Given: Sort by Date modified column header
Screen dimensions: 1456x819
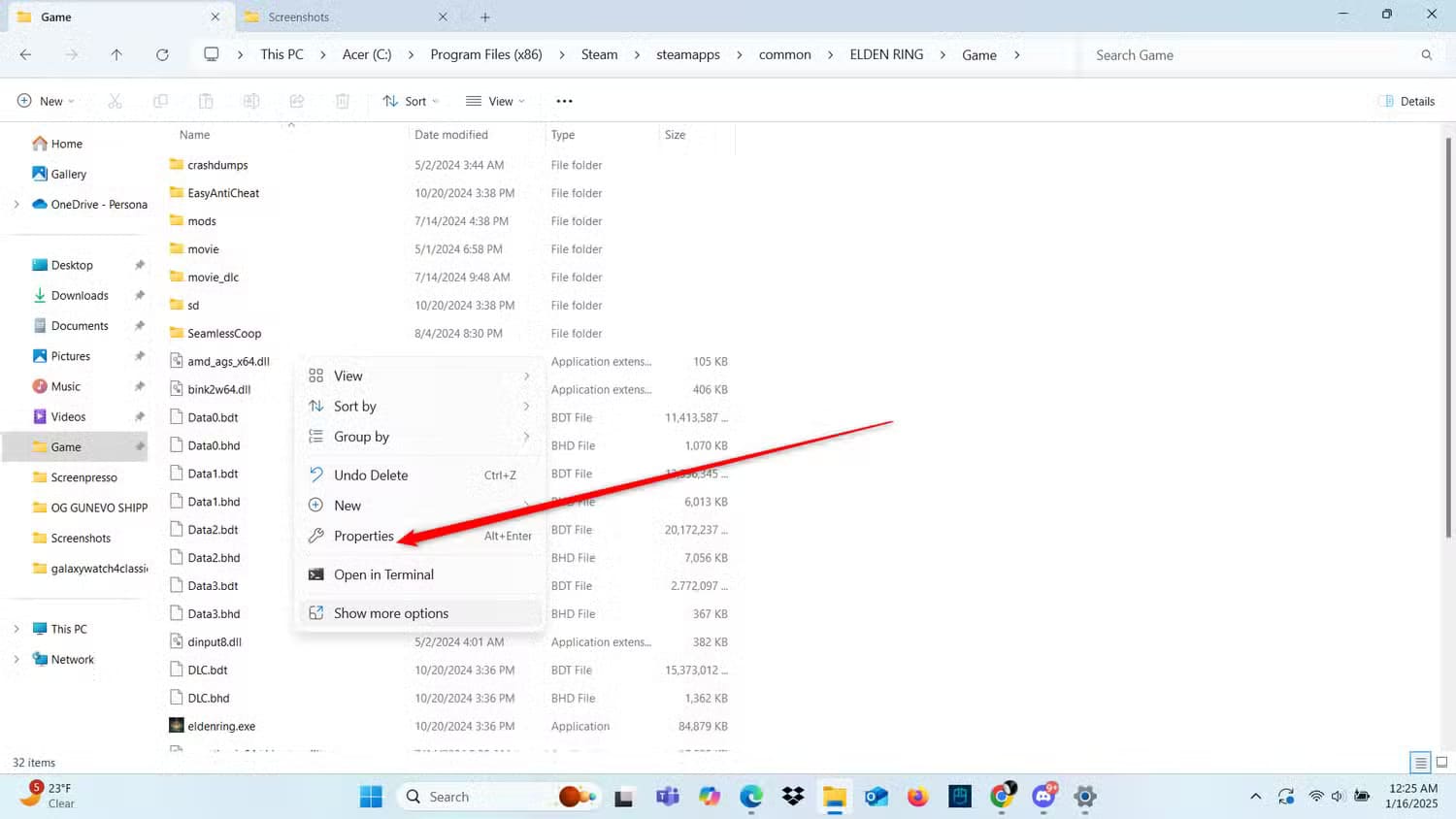Looking at the screenshot, I should point(450,135).
